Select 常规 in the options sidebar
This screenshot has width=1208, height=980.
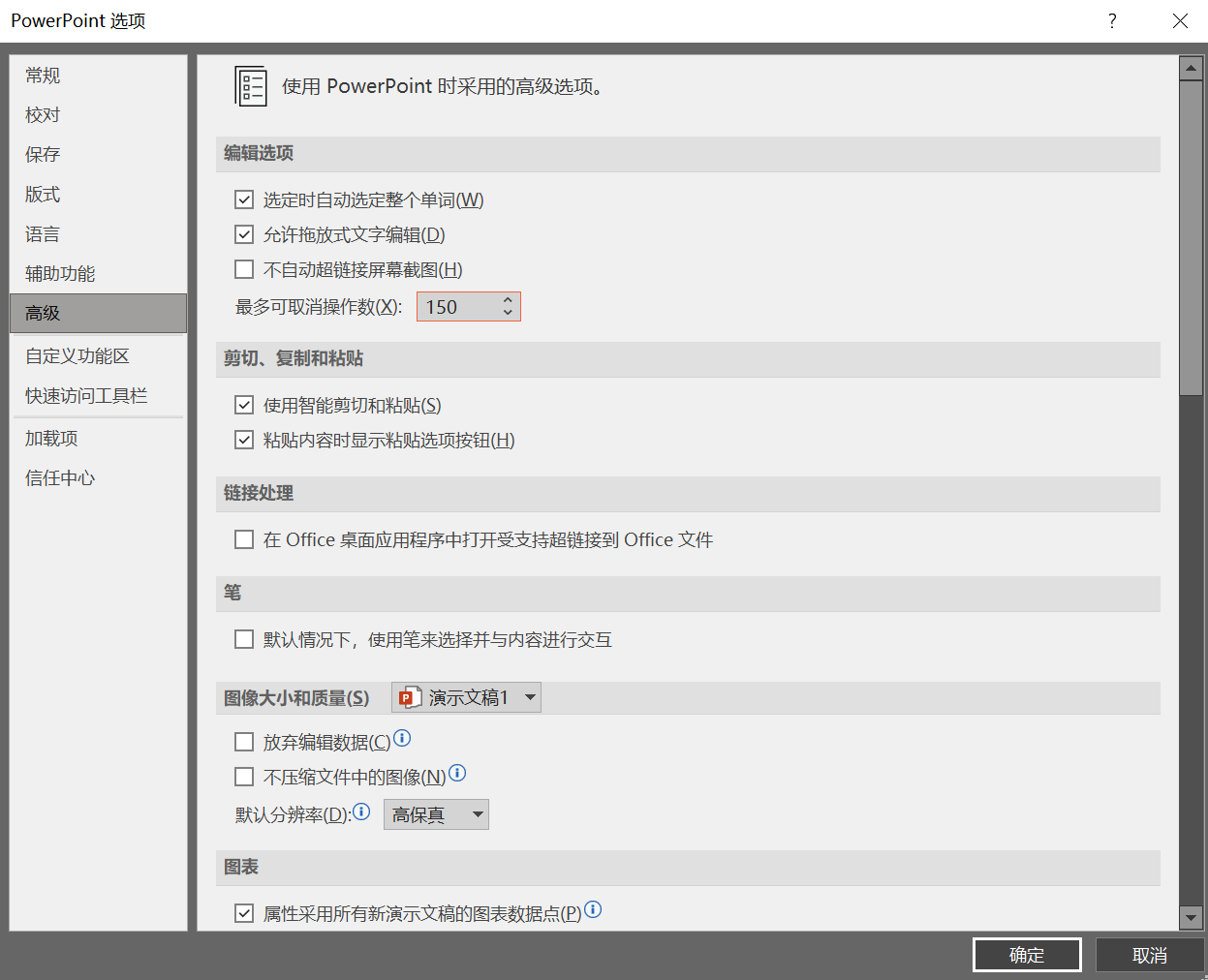[98, 76]
